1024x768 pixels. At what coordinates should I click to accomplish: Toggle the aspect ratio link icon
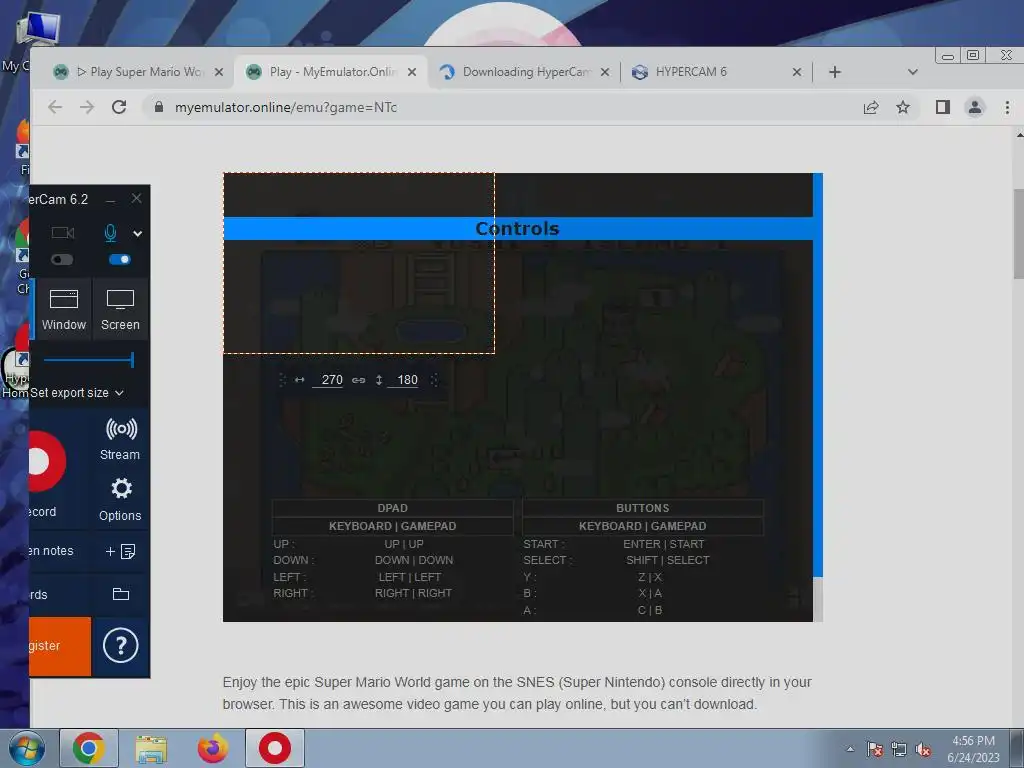(x=359, y=380)
